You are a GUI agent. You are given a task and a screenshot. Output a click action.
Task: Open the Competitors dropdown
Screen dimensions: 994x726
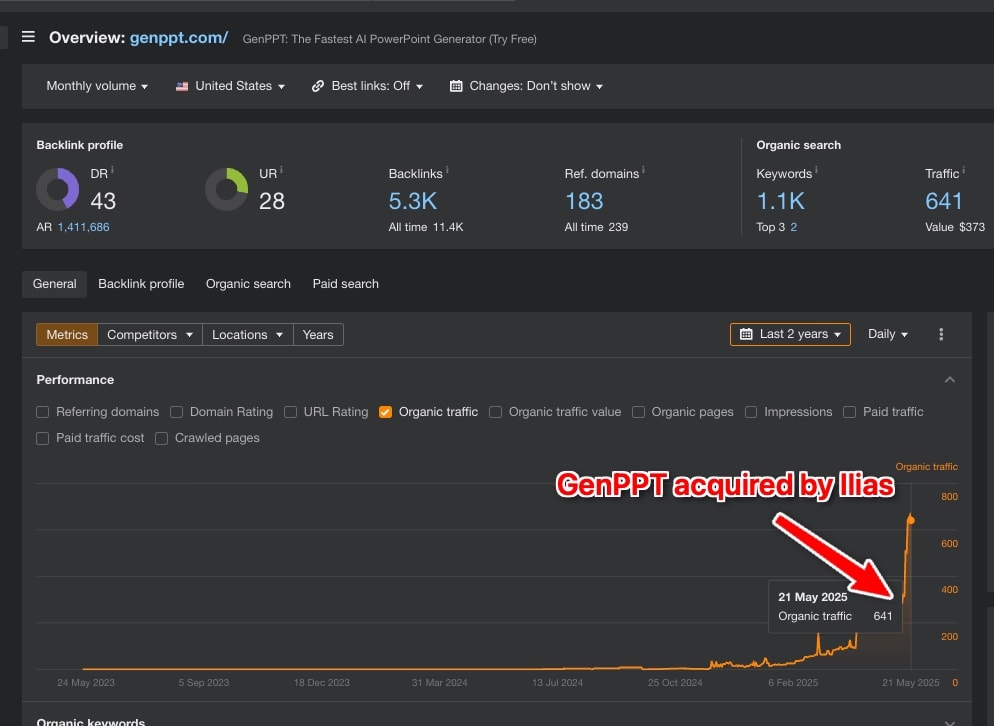click(x=149, y=334)
